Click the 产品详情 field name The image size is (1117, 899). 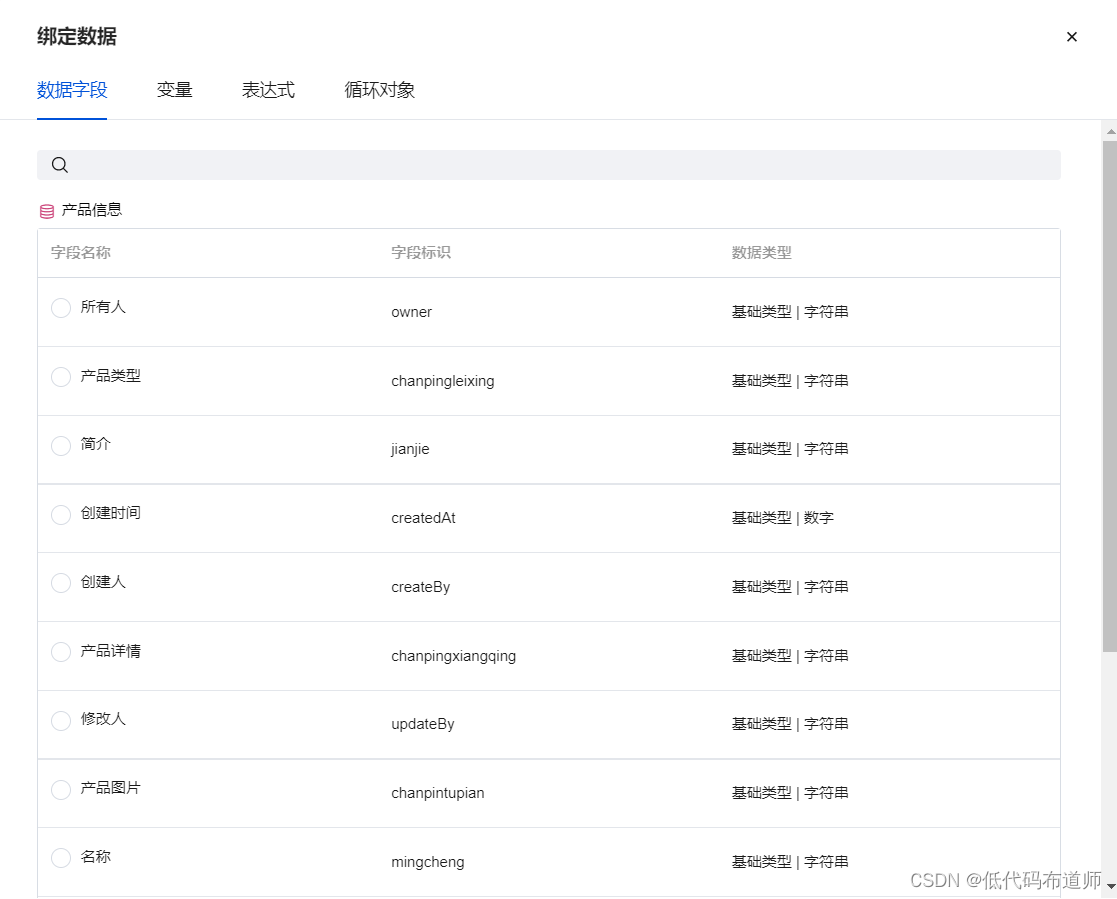pos(110,650)
